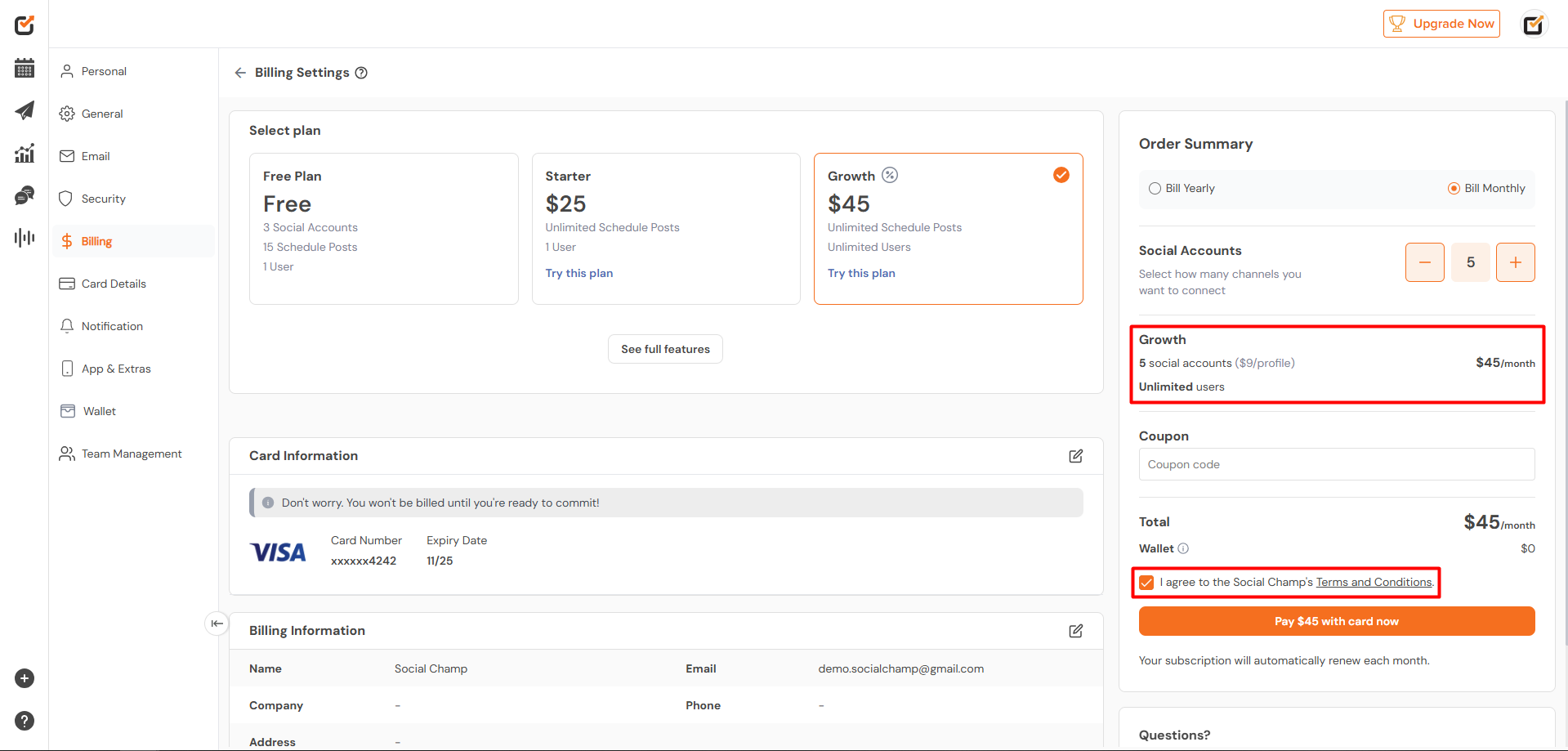
Task: Click the Growth plan selected checkmark
Action: point(1061,175)
